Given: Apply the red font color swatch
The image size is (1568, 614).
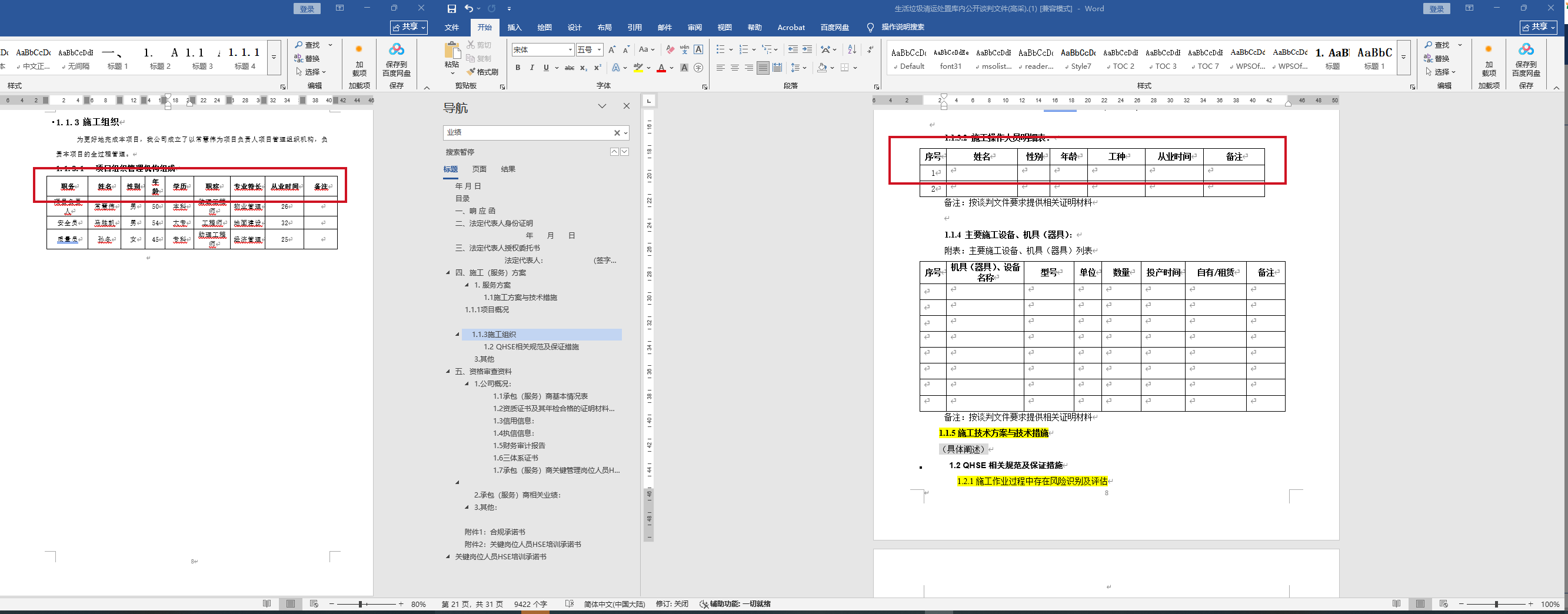Looking at the screenshot, I should 661,68.
